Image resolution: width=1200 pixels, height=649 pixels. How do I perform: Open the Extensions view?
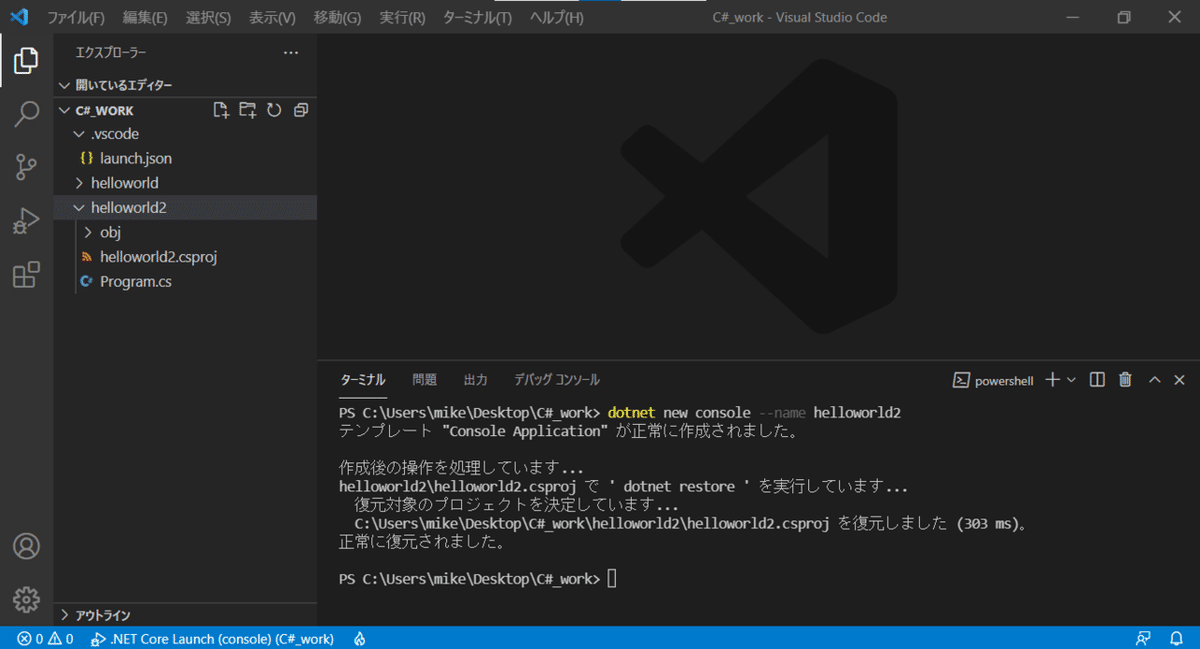click(x=26, y=274)
